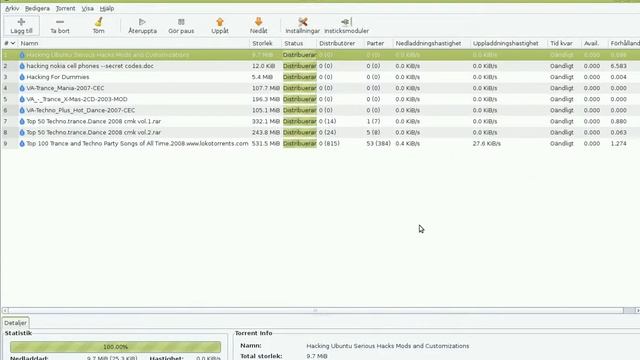Click the 332.1 MiB size cell
Viewport: 640px width, 360px height.
266,121
